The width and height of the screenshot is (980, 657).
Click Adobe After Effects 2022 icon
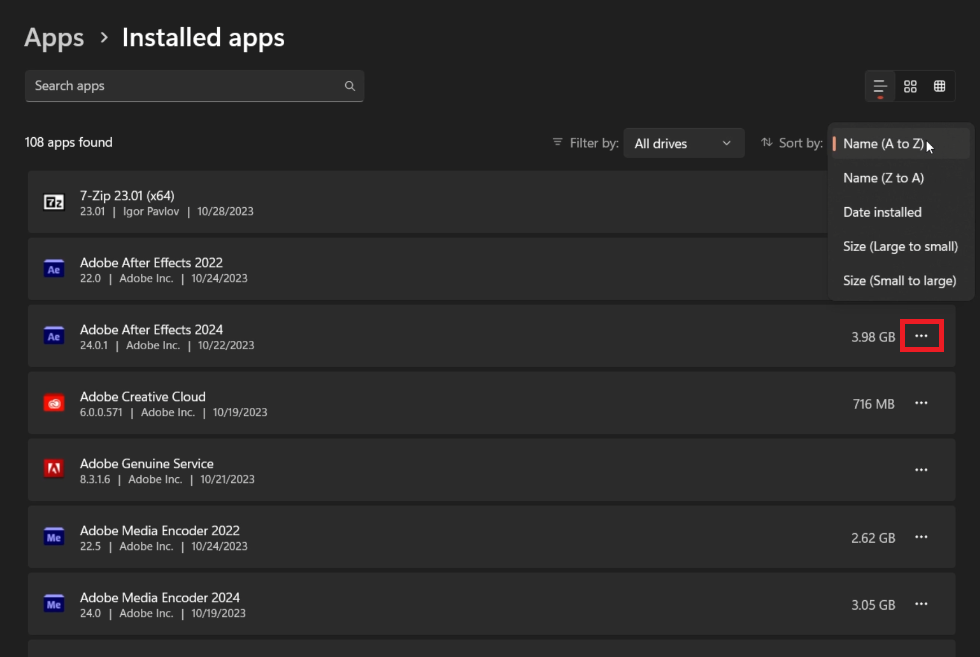click(54, 269)
